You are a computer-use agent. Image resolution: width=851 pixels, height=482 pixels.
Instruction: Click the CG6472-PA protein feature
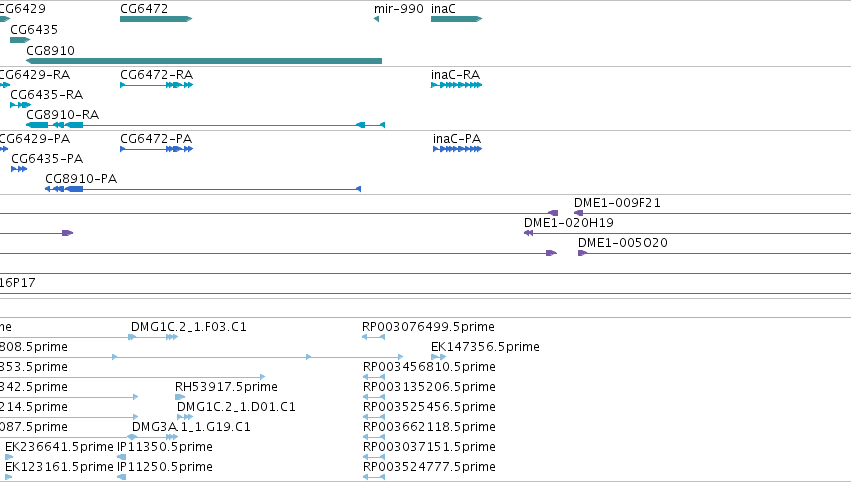tap(156, 149)
